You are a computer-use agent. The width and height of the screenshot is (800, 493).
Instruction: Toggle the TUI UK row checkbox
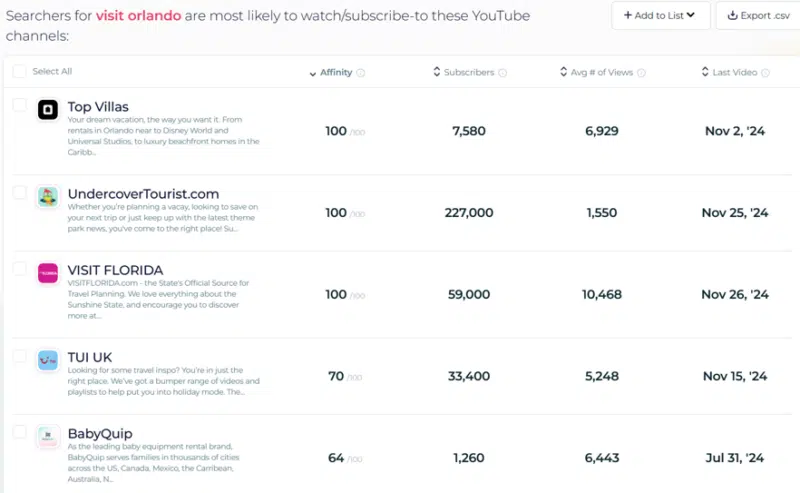coord(19,356)
